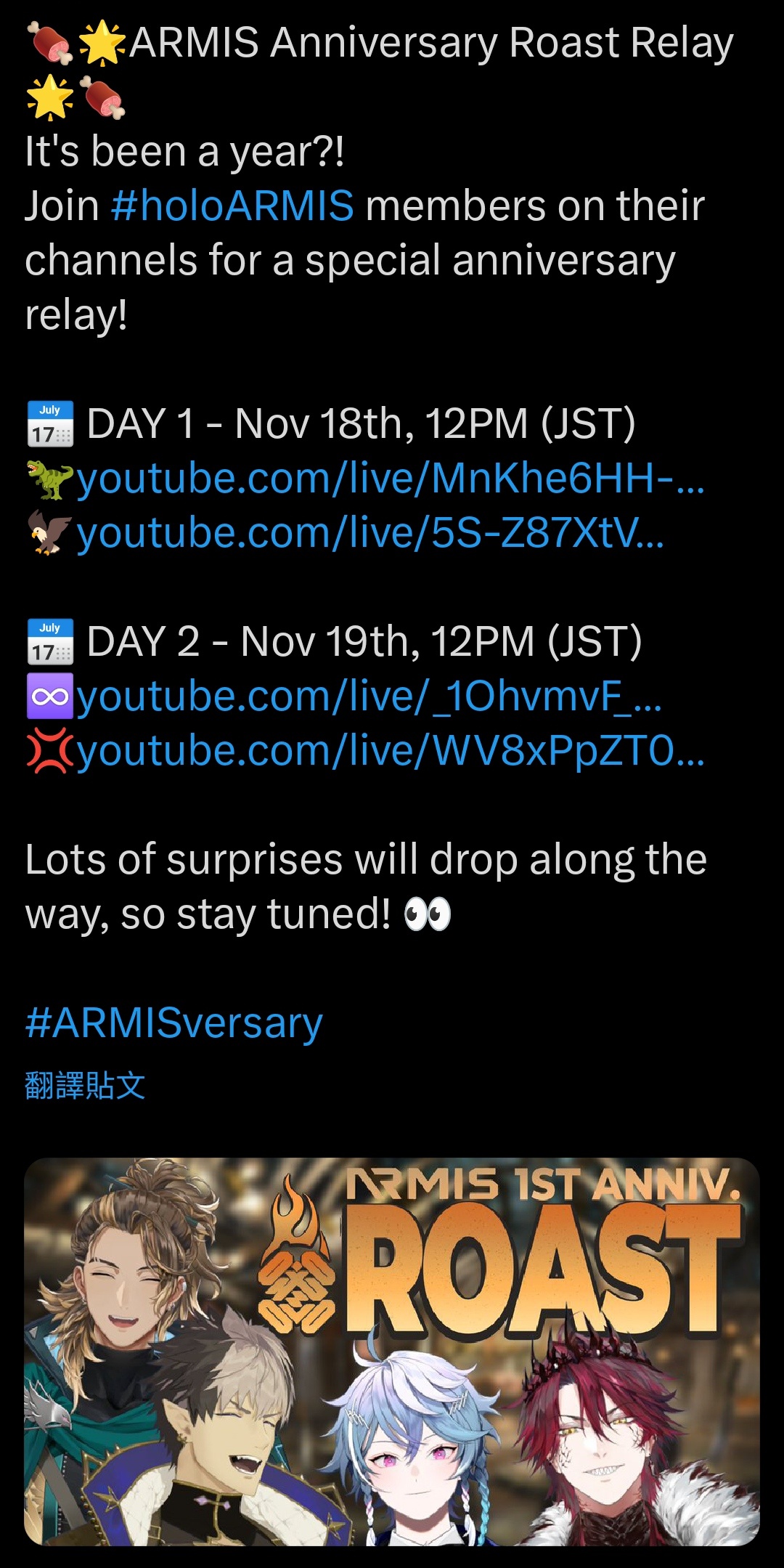
Task: Open the ARMIS 1st Anniv. Roast image
Action: (x=392, y=1352)
